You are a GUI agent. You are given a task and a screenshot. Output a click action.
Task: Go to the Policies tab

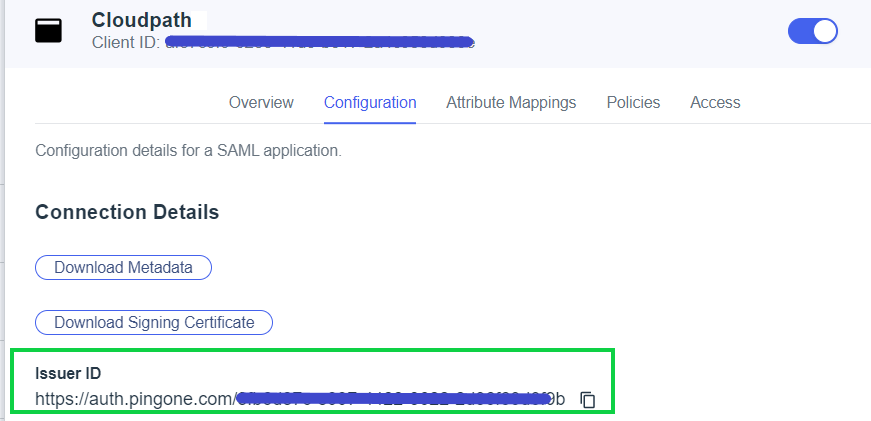(x=633, y=102)
